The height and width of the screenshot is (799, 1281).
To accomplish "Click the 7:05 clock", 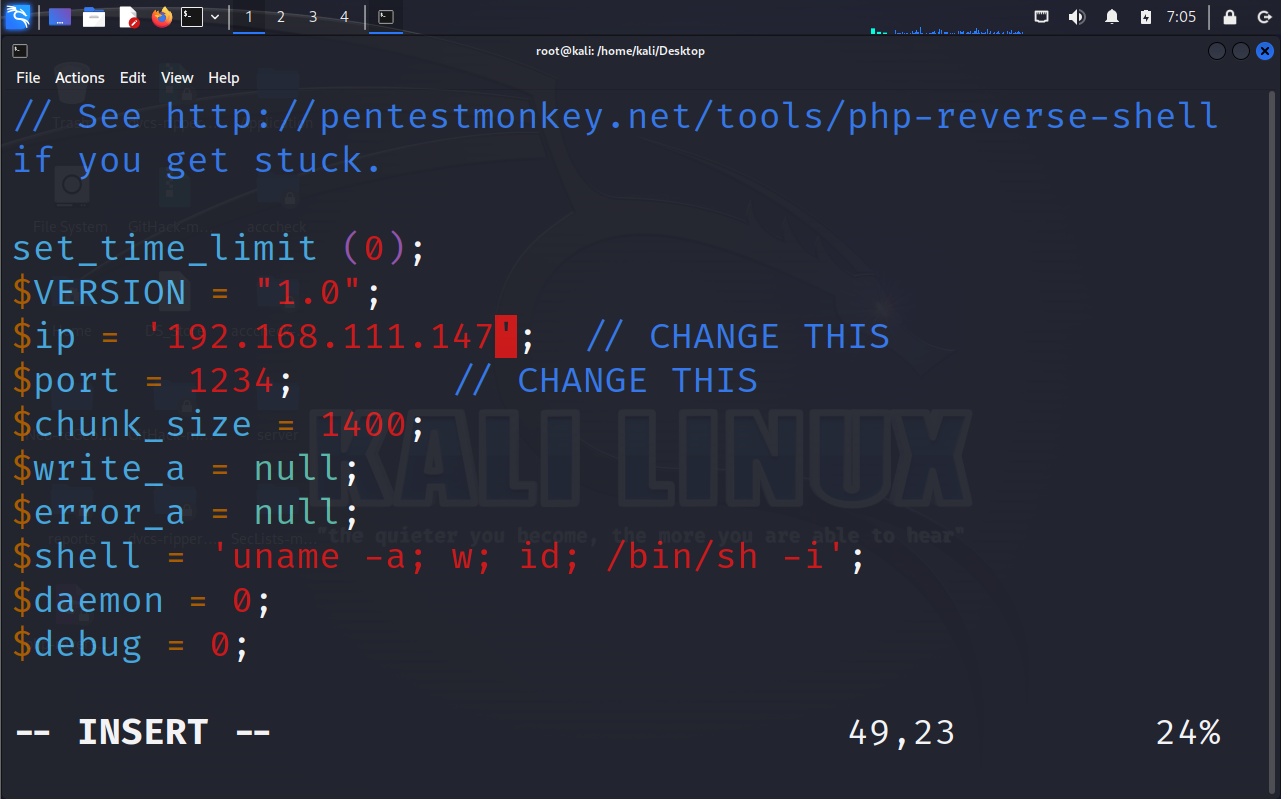I will pyautogui.click(x=1181, y=17).
